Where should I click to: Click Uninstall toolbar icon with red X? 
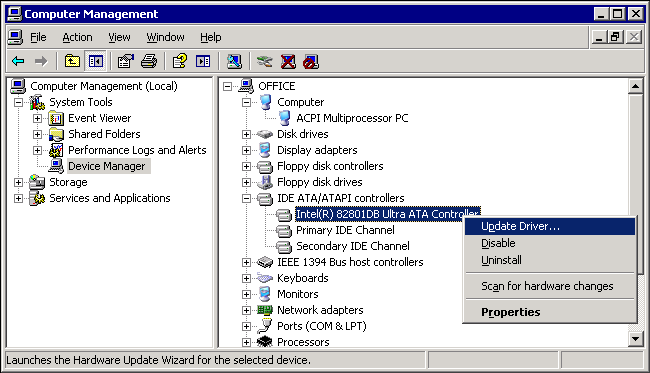[x=288, y=61]
